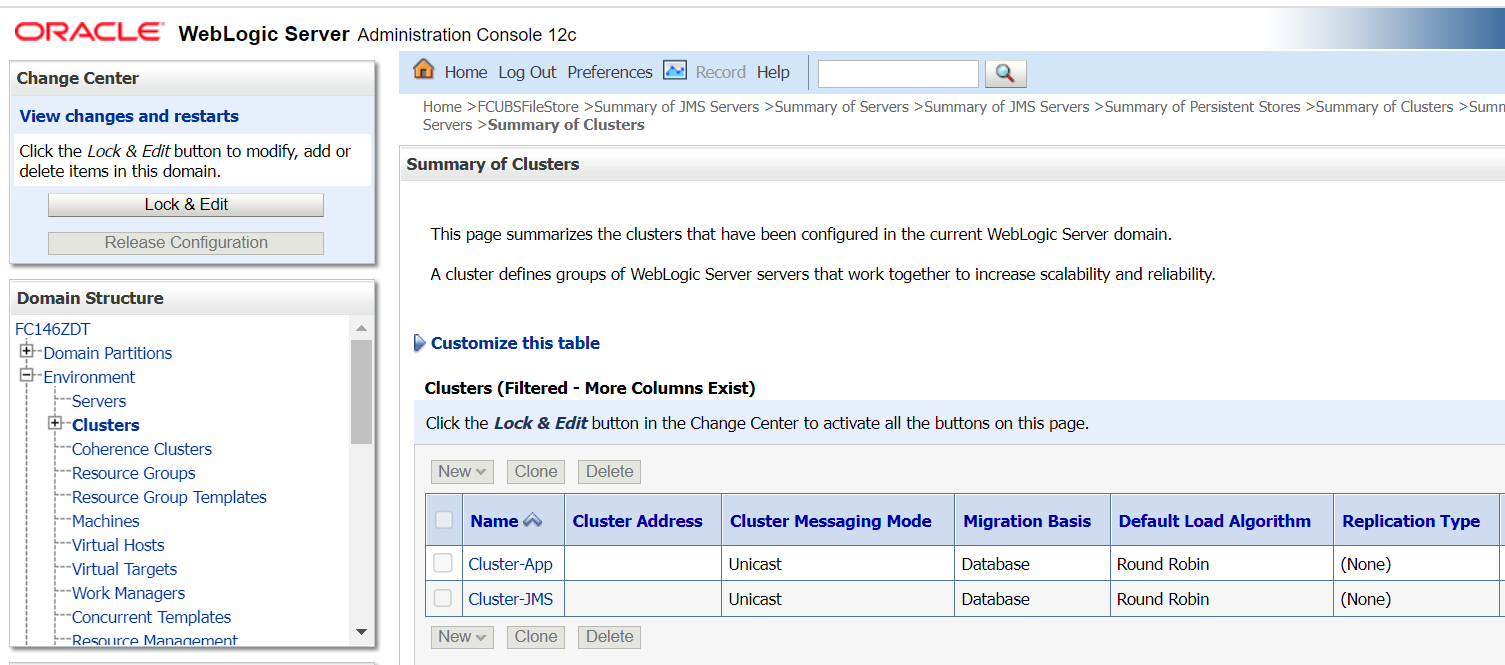Click the top Delete button
1505x665 pixels.
610,472
